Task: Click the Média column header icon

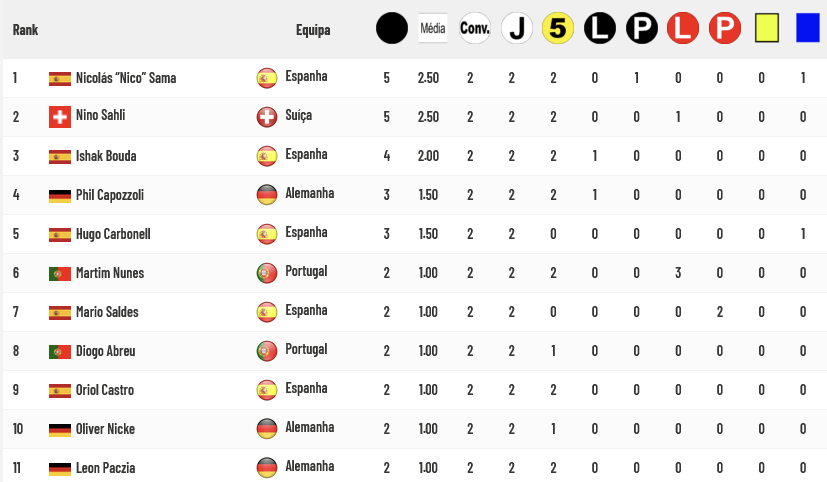Action: click(x=432, y=28)
